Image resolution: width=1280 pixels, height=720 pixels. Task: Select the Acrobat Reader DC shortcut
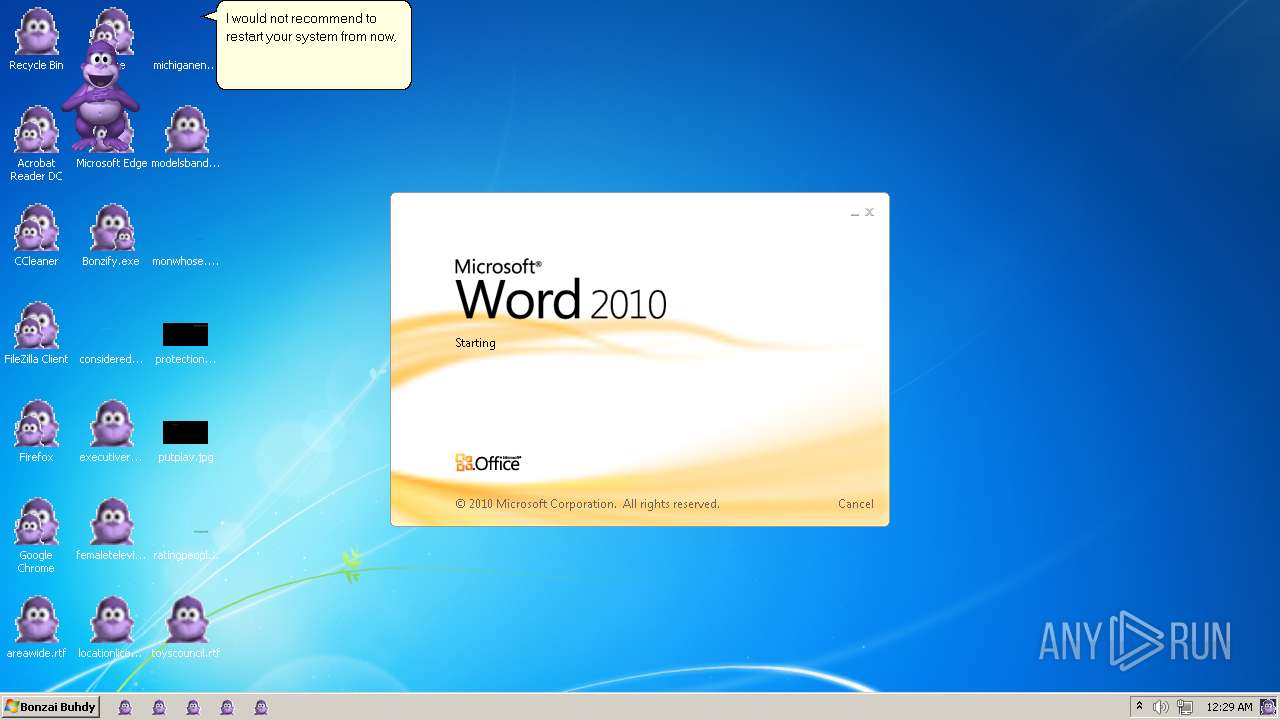coord(36,145)
